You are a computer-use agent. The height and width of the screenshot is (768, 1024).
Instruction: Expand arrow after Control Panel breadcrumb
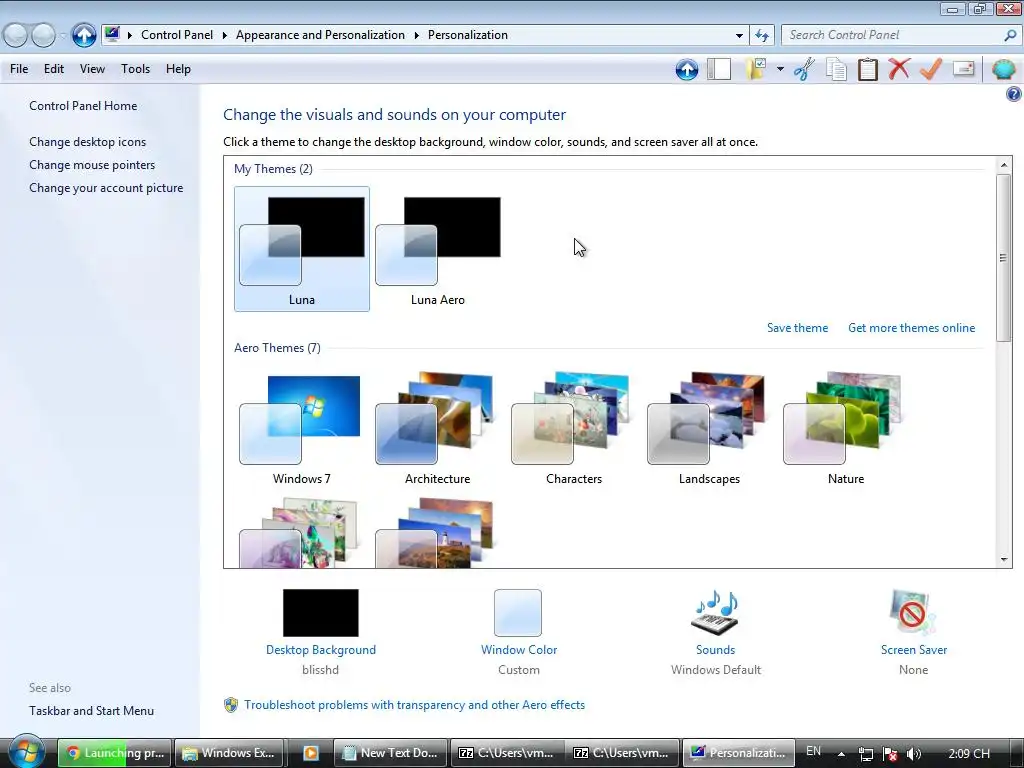pyautogui.click(x=224, y=35)
